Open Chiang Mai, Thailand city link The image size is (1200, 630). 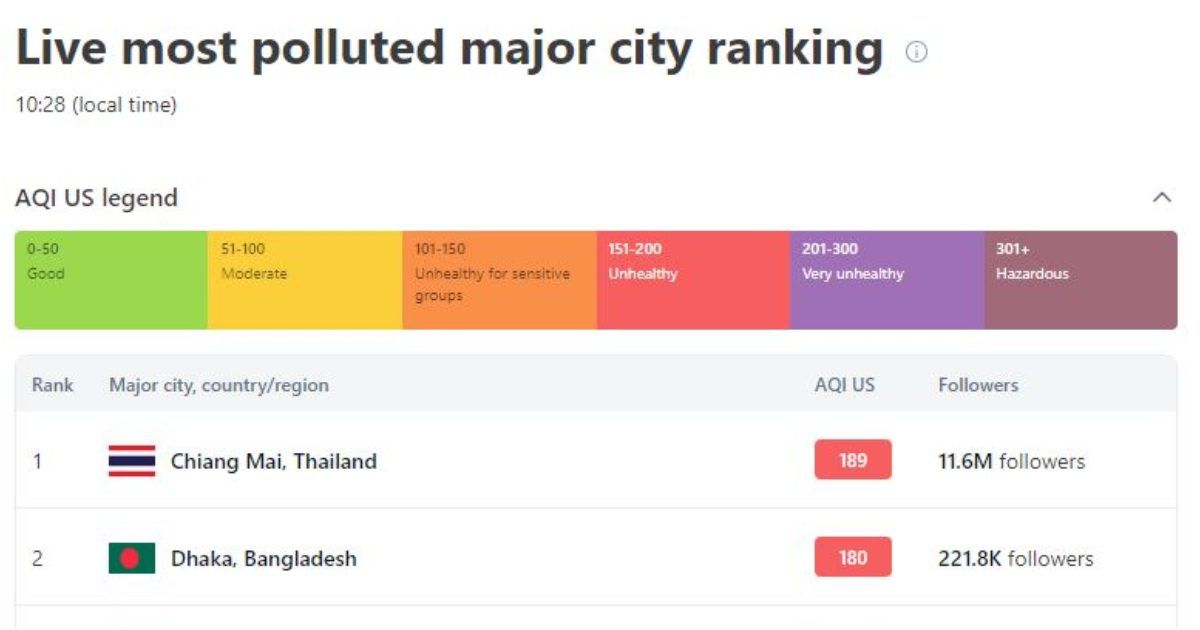(274, 461)
